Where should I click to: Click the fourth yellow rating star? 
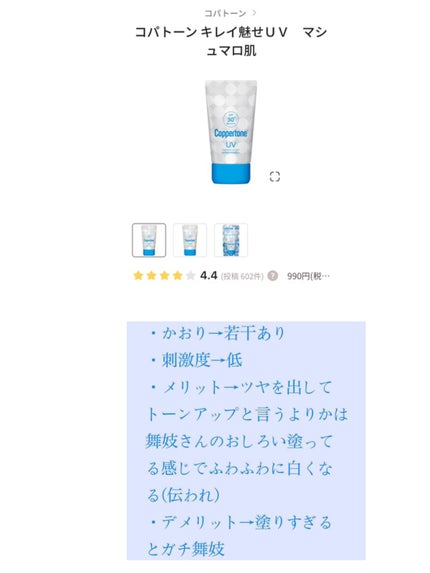[x=178, y=276]
